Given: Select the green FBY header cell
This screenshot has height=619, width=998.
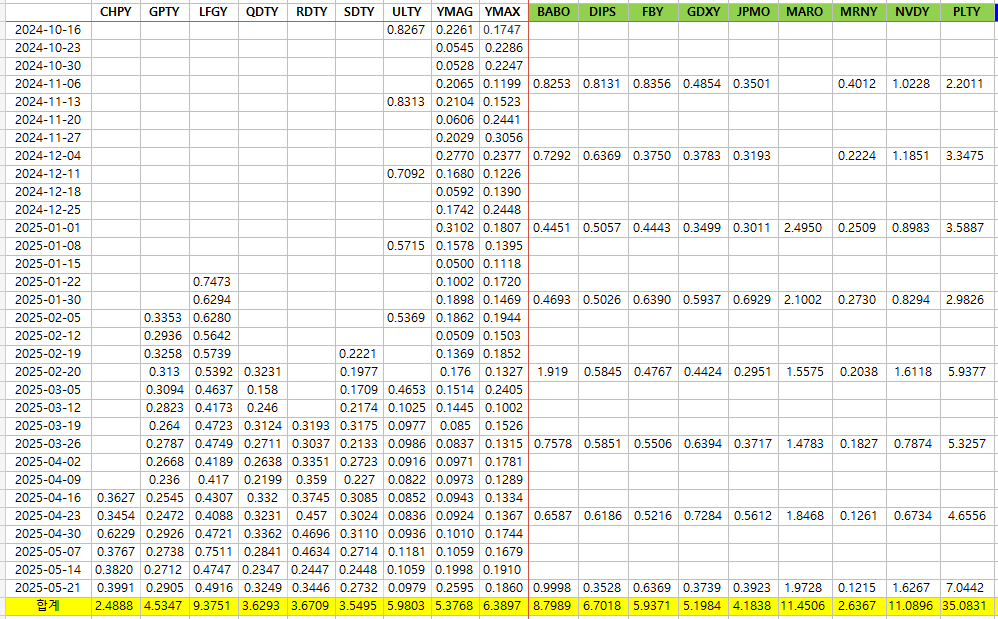Looking at the screenshot, I should pos(653,11).
